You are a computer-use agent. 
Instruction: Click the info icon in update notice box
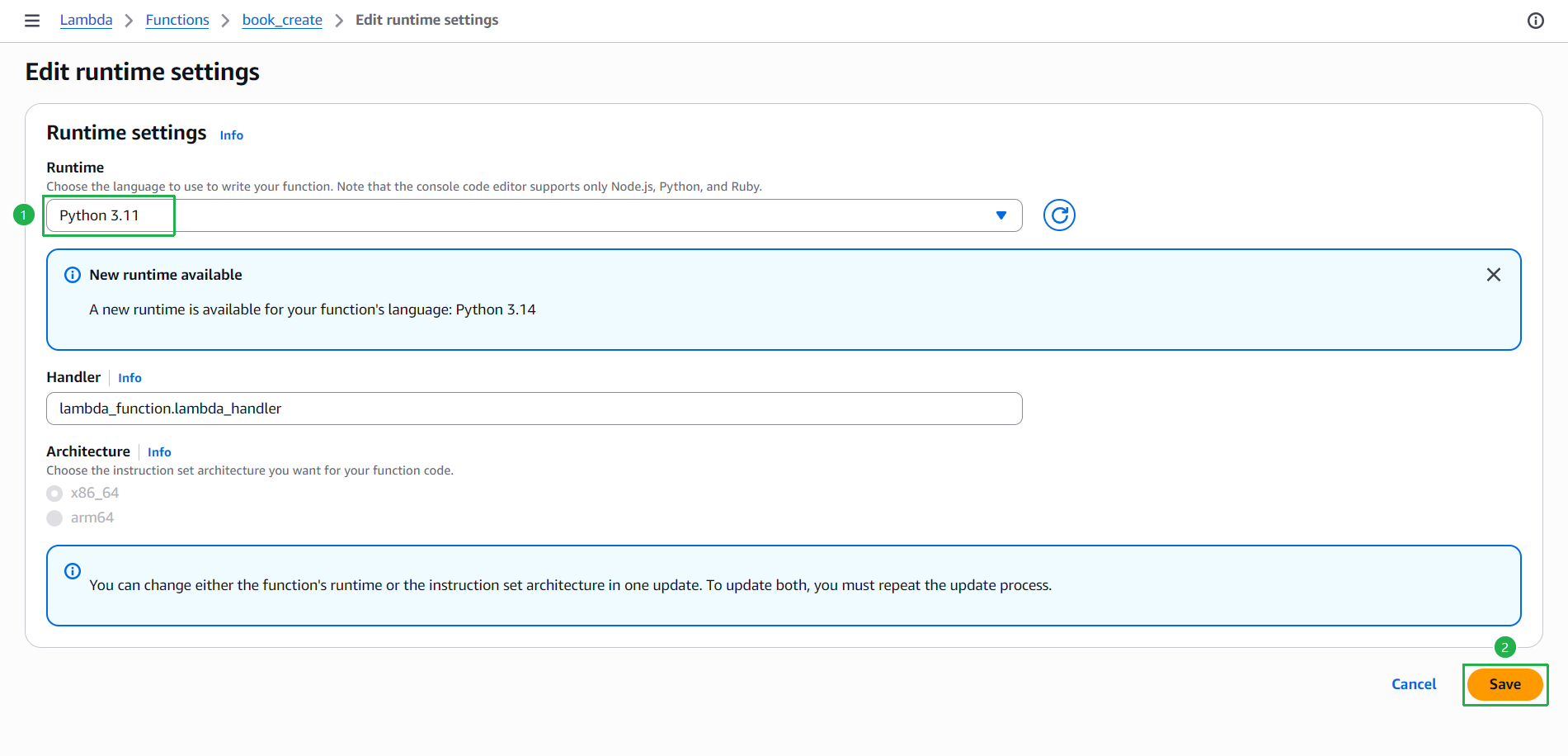coord(73,571)
